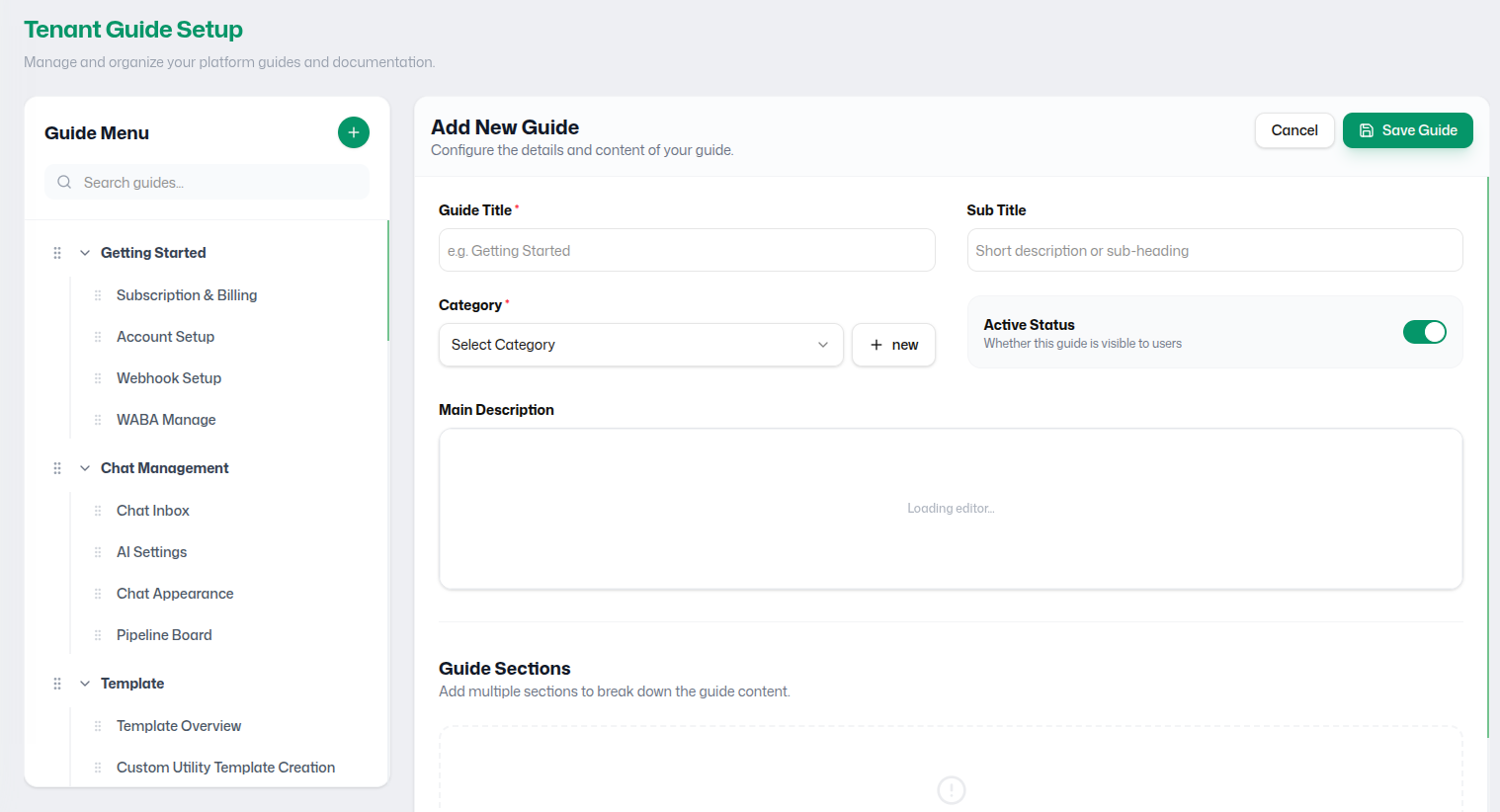The image size is (1500, 812).
Task: Click the Main Description editor area
Action: click(951, 509)
